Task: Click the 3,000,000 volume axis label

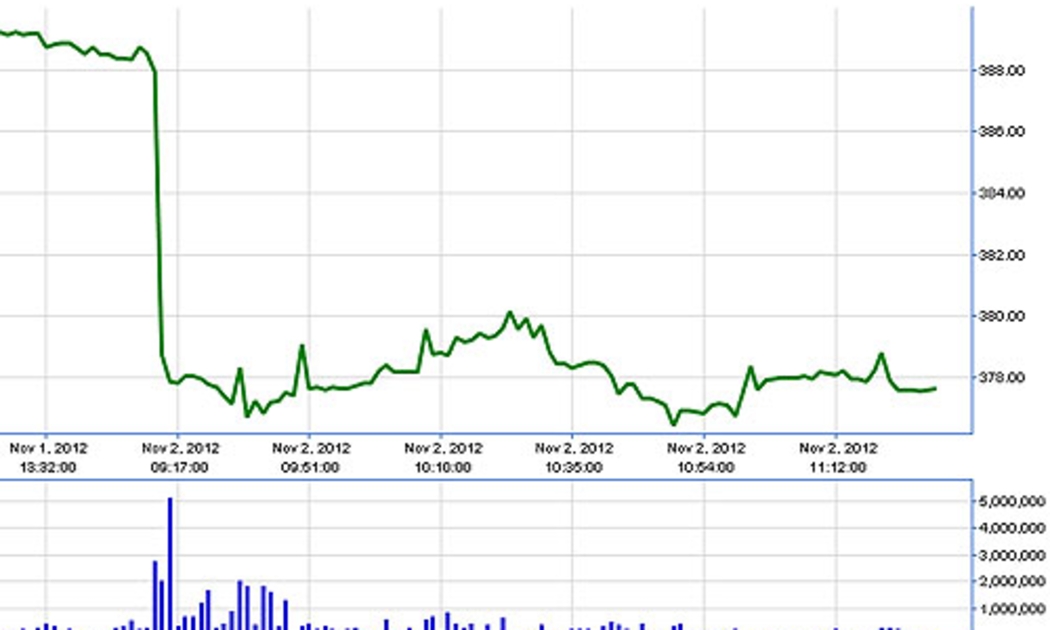Action: pyautogui.click(x=1012, y=555)
